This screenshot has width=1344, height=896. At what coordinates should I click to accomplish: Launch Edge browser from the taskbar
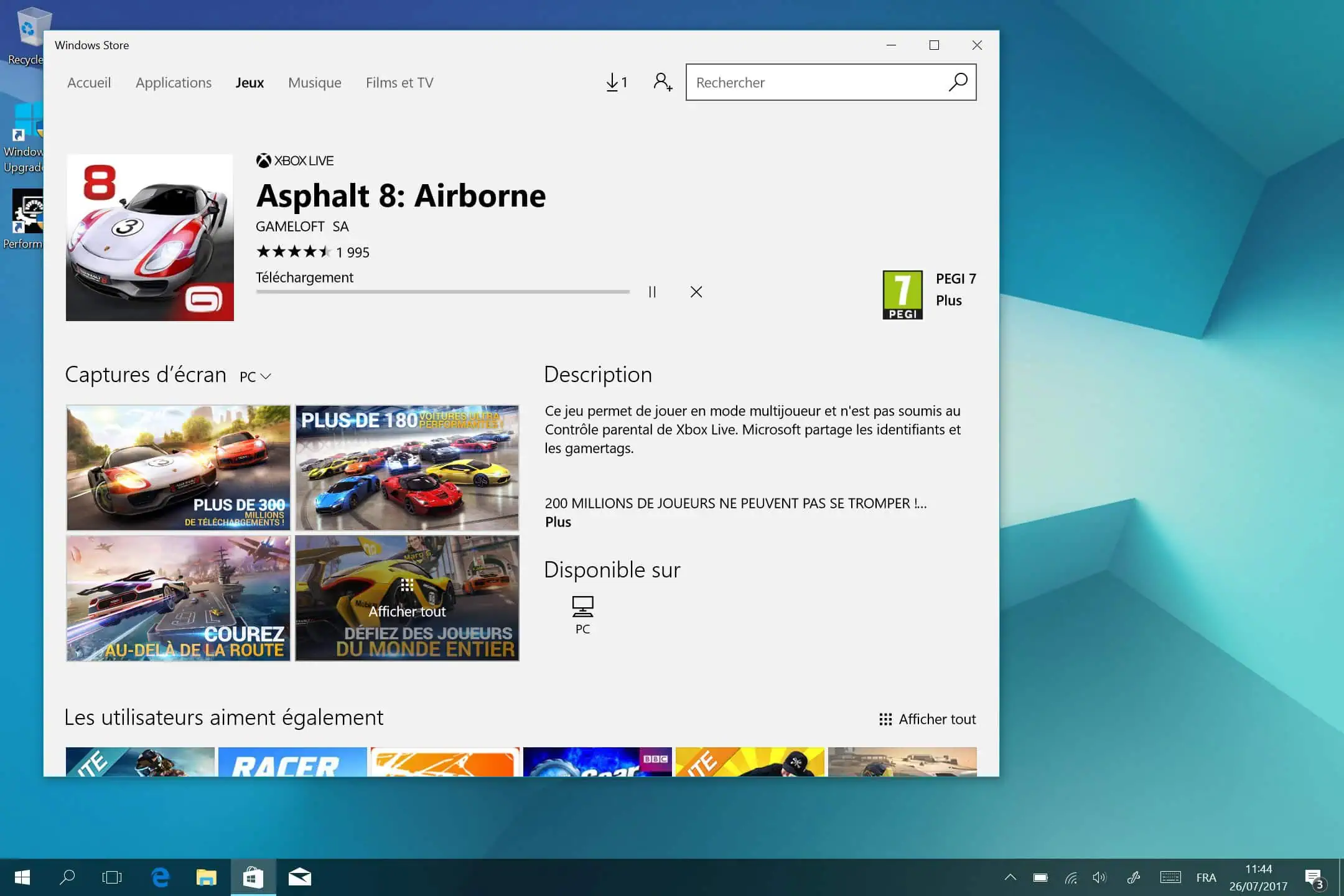(x=161, y=877)
